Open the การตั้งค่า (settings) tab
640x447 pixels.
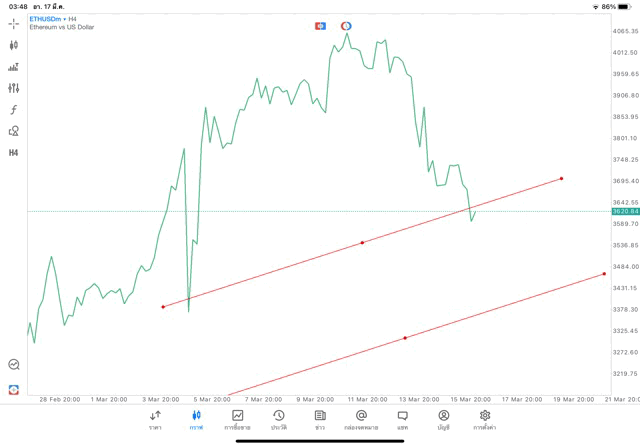click(485, 419)
